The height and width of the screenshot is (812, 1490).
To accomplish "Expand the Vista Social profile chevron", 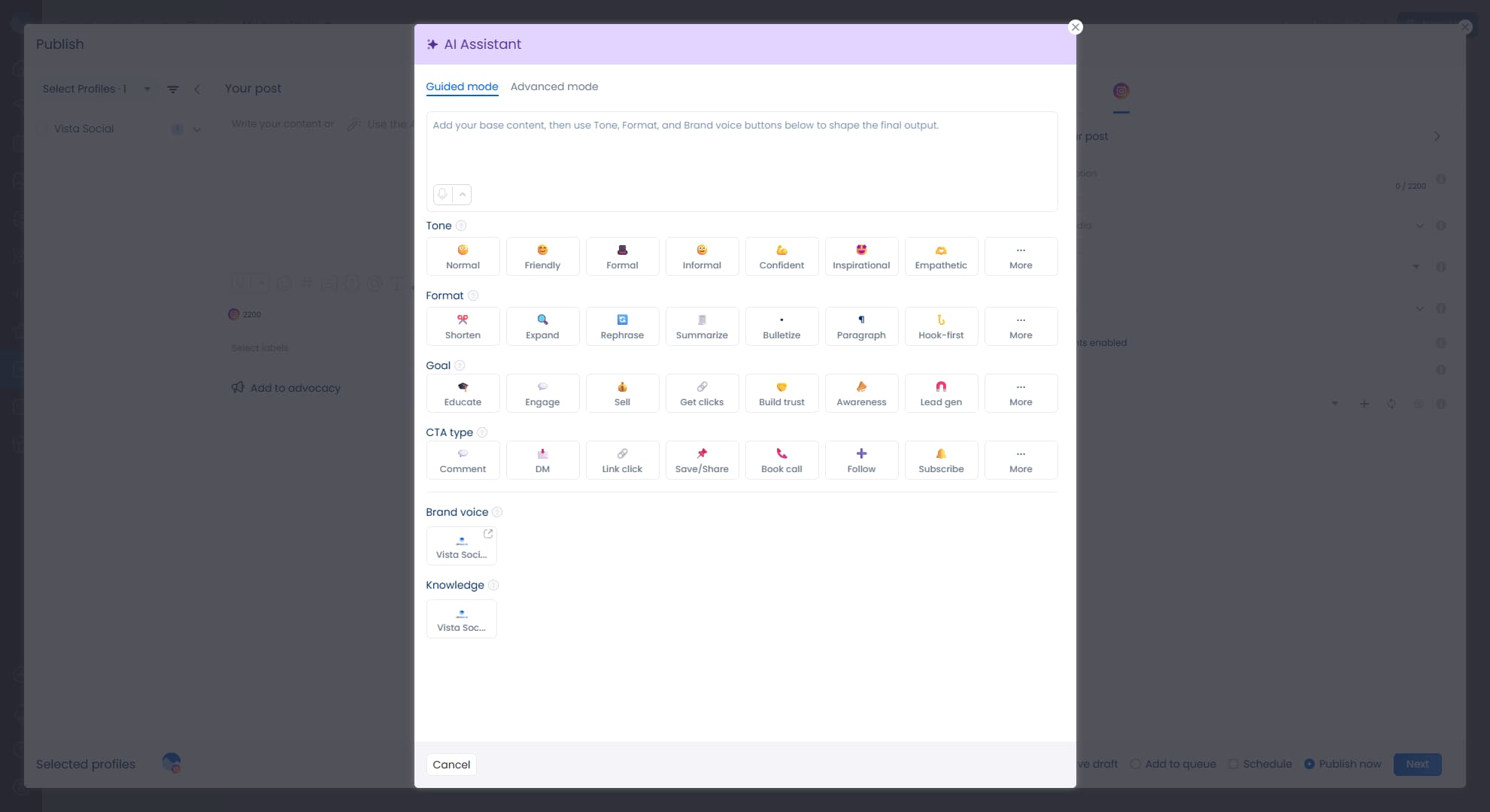I will 197,129.
